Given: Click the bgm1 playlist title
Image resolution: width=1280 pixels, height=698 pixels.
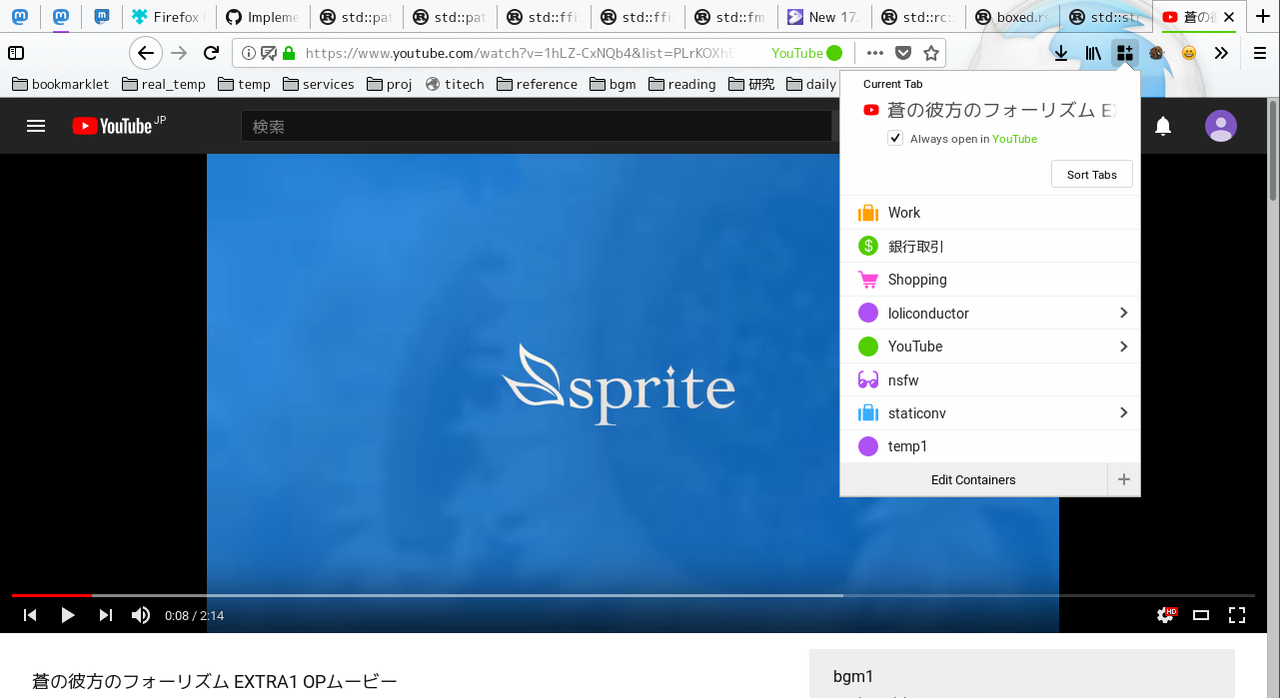Looking at the screenshot, I should click(853, 676).
